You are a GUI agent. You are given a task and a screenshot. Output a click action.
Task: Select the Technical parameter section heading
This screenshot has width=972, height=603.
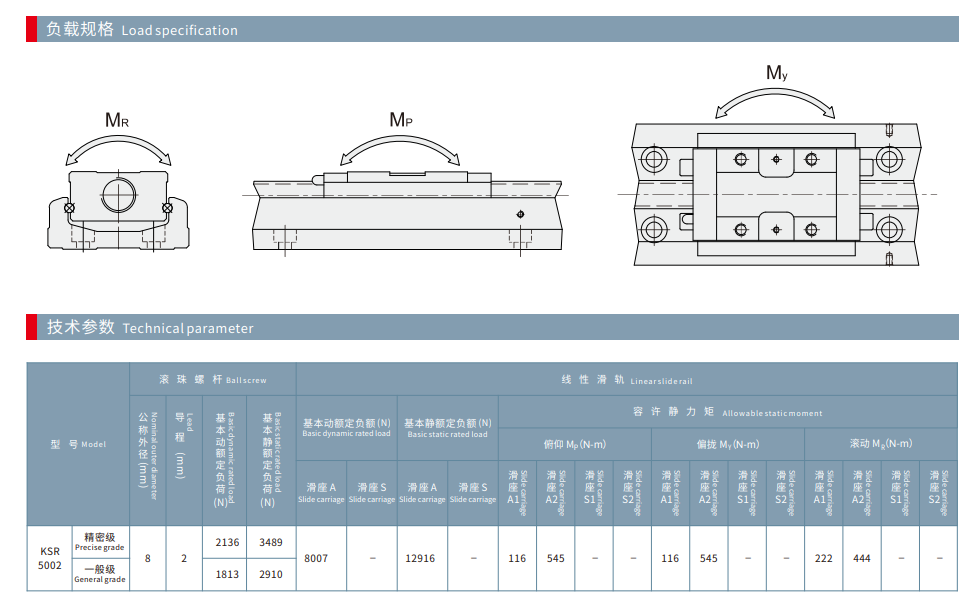tap(150, 328)
